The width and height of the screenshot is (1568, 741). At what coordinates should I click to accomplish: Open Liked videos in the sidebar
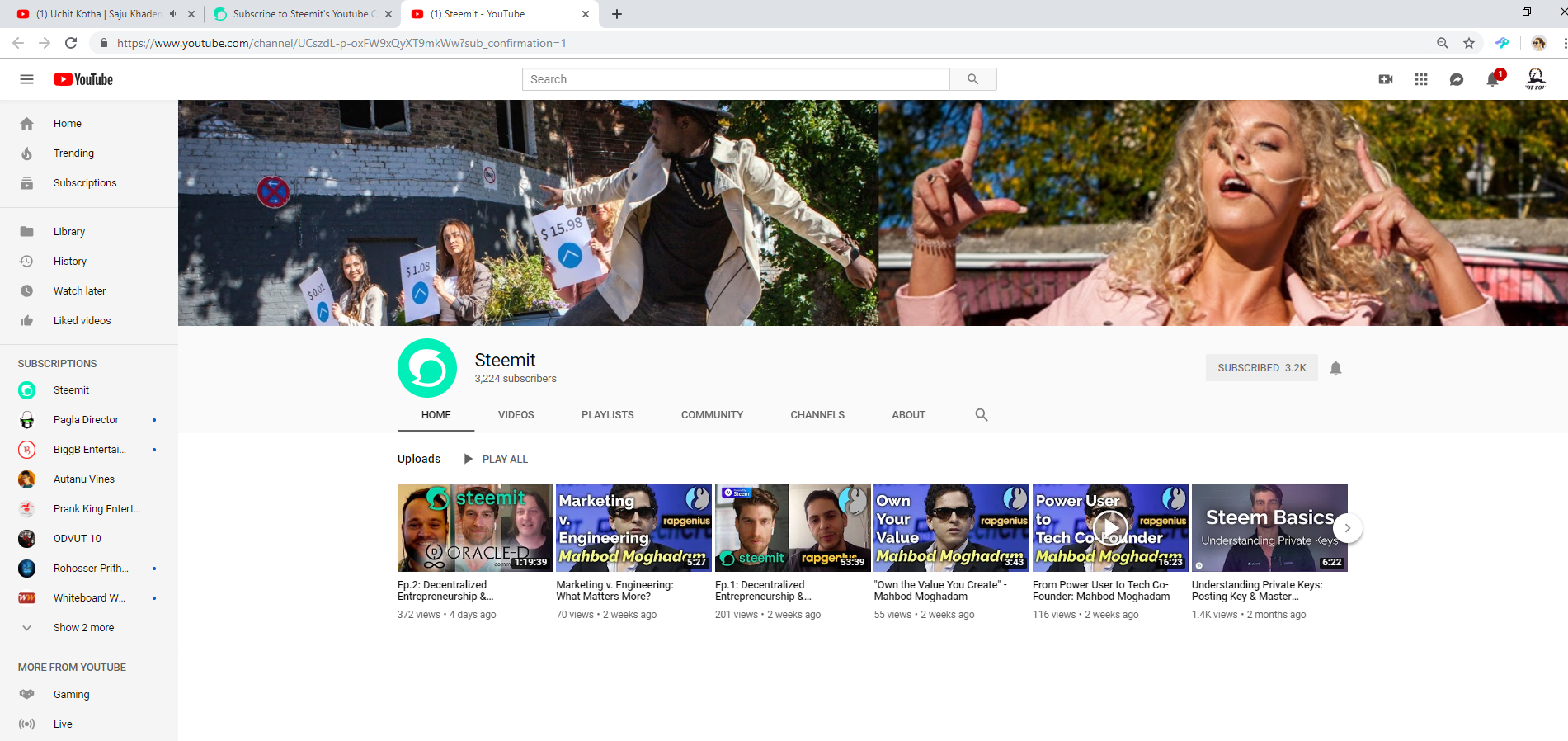[89, 321]
